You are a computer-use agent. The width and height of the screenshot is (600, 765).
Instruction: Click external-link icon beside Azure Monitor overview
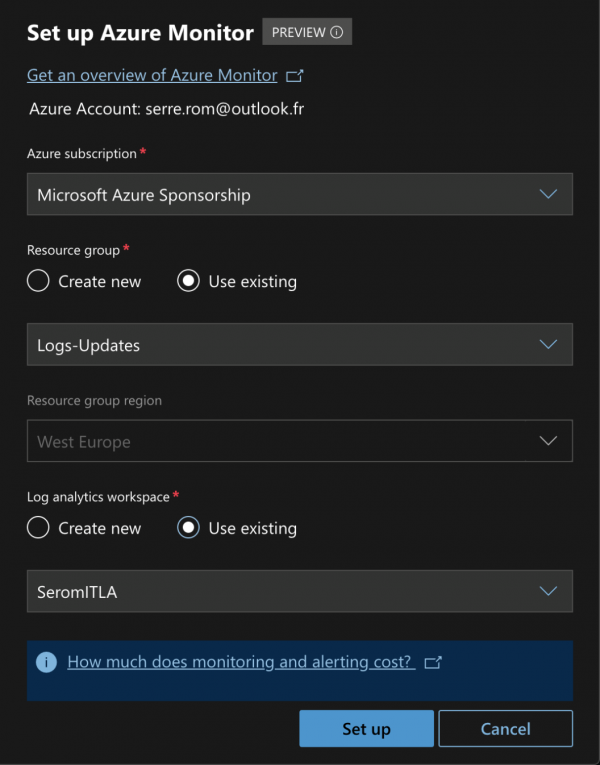coord(295,76)
